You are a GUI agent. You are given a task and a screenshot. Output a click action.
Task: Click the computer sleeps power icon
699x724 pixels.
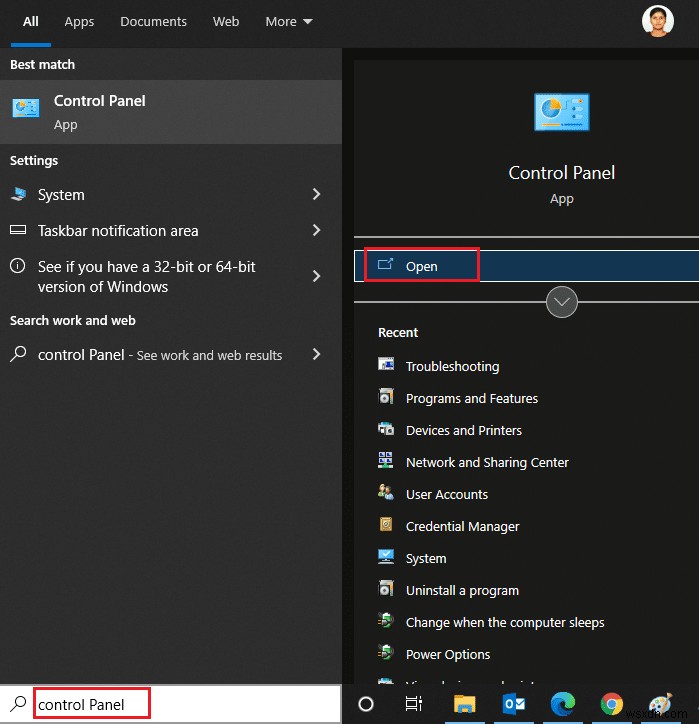click(x=386, y=621)
